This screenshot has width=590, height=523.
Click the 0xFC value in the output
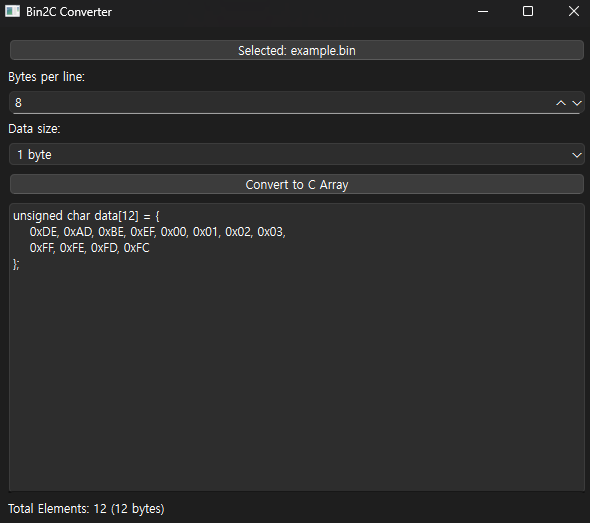coord(137,248)
